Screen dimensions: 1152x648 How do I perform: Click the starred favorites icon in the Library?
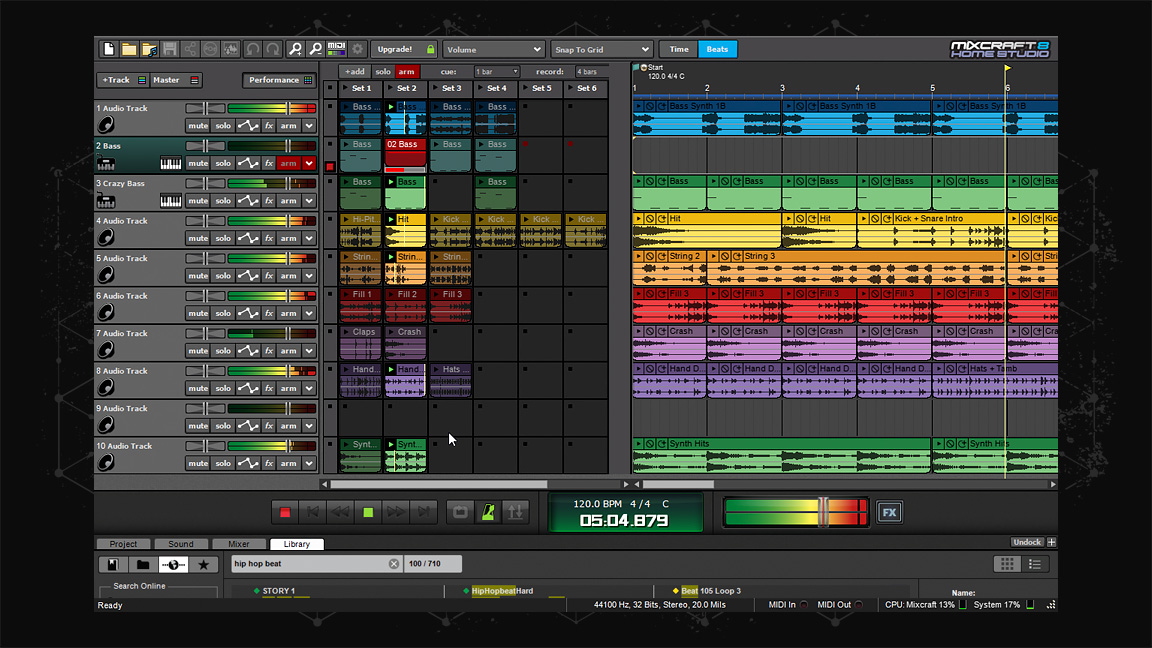pos(205,564)
